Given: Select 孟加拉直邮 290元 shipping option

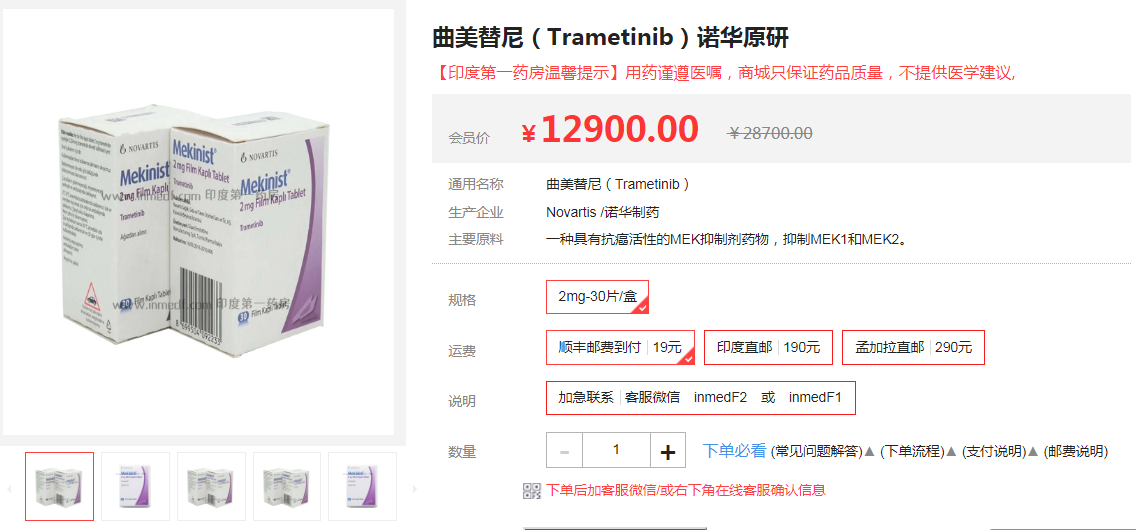Looking at the screenshot, I should tap(914, 347).
